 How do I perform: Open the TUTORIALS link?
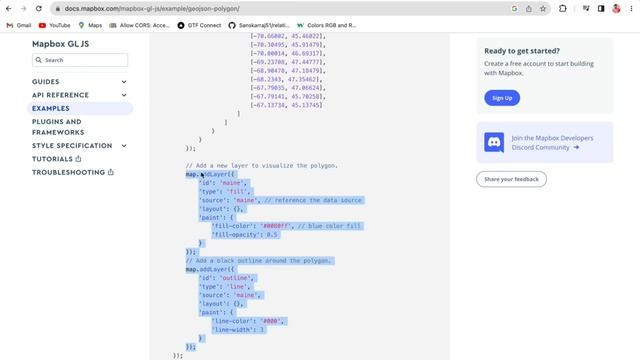tap(52, 159)
